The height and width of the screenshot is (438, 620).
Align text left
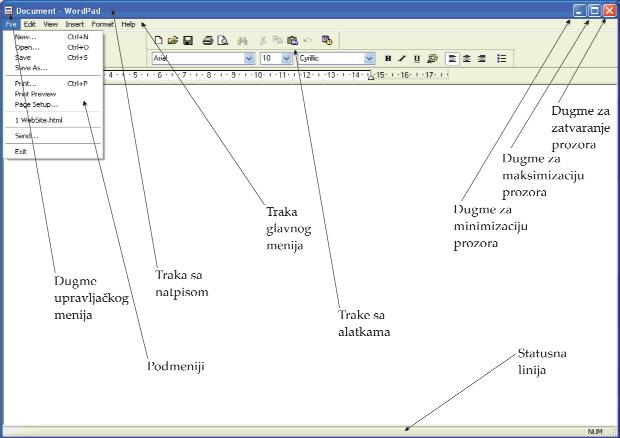pyautogui.click(x=452, y=59)
